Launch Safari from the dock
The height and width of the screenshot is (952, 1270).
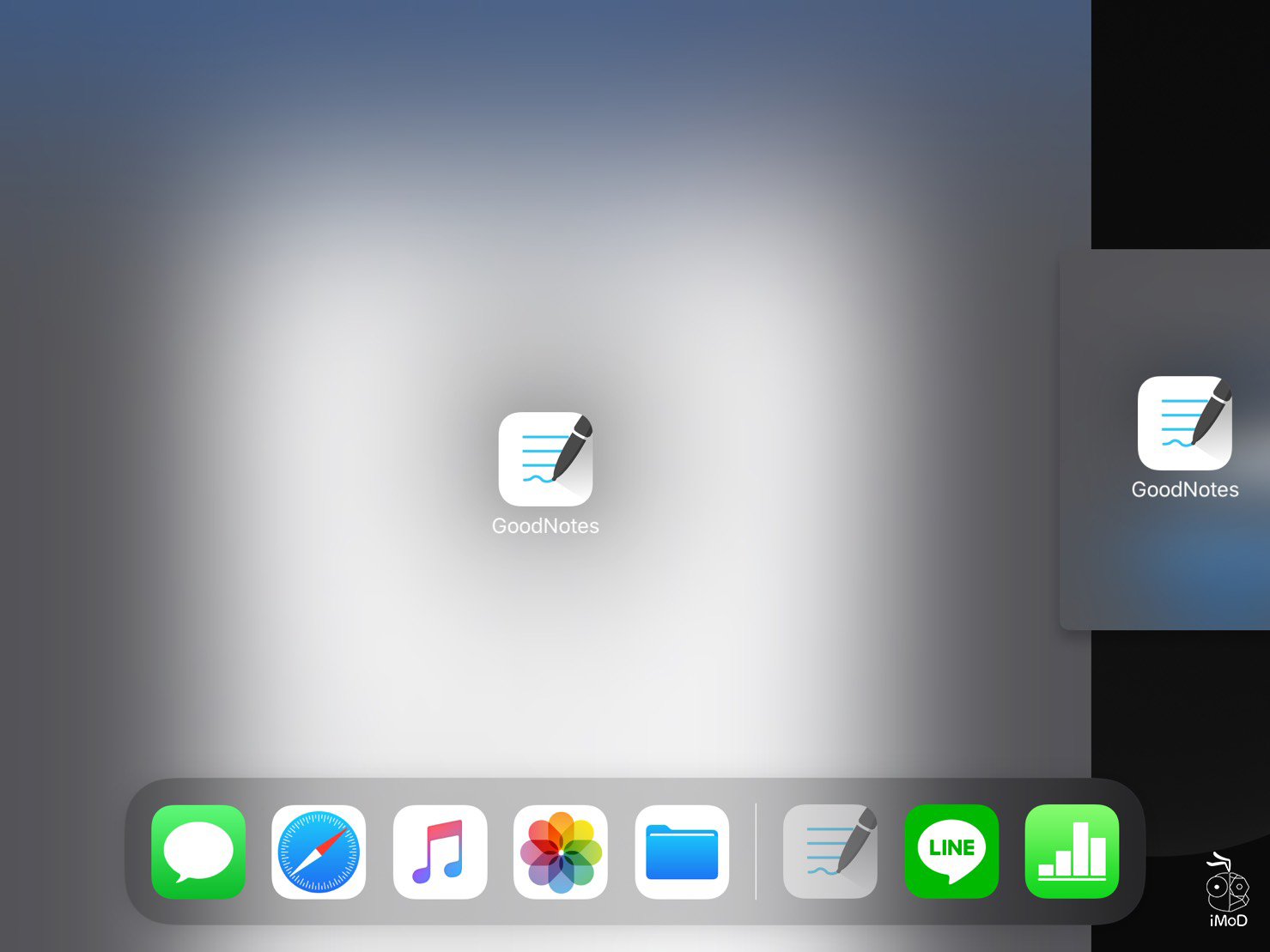[x=319, y=852]
